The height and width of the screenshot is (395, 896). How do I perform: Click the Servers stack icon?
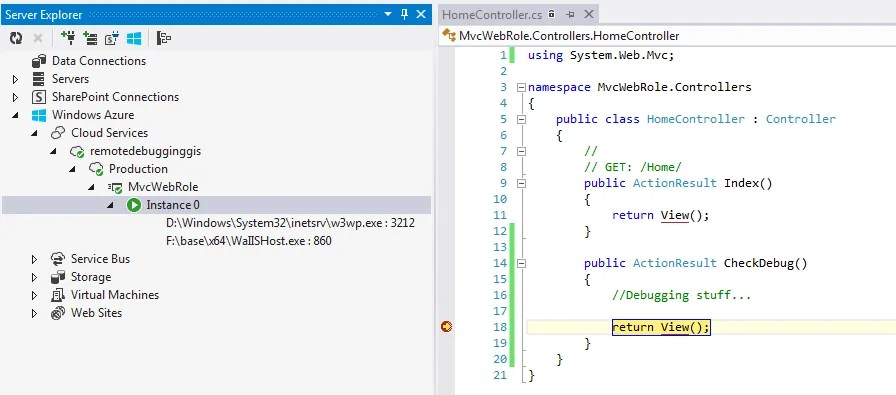point(39,79)
